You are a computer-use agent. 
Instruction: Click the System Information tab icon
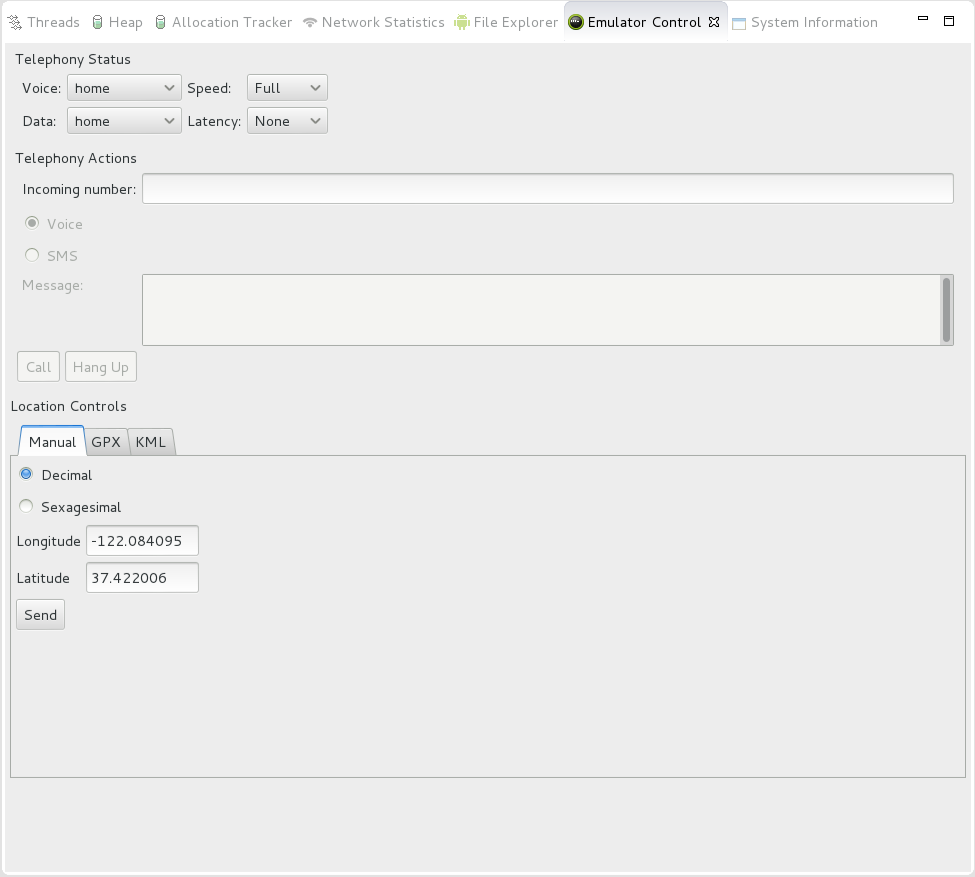[x=739, y=24]
